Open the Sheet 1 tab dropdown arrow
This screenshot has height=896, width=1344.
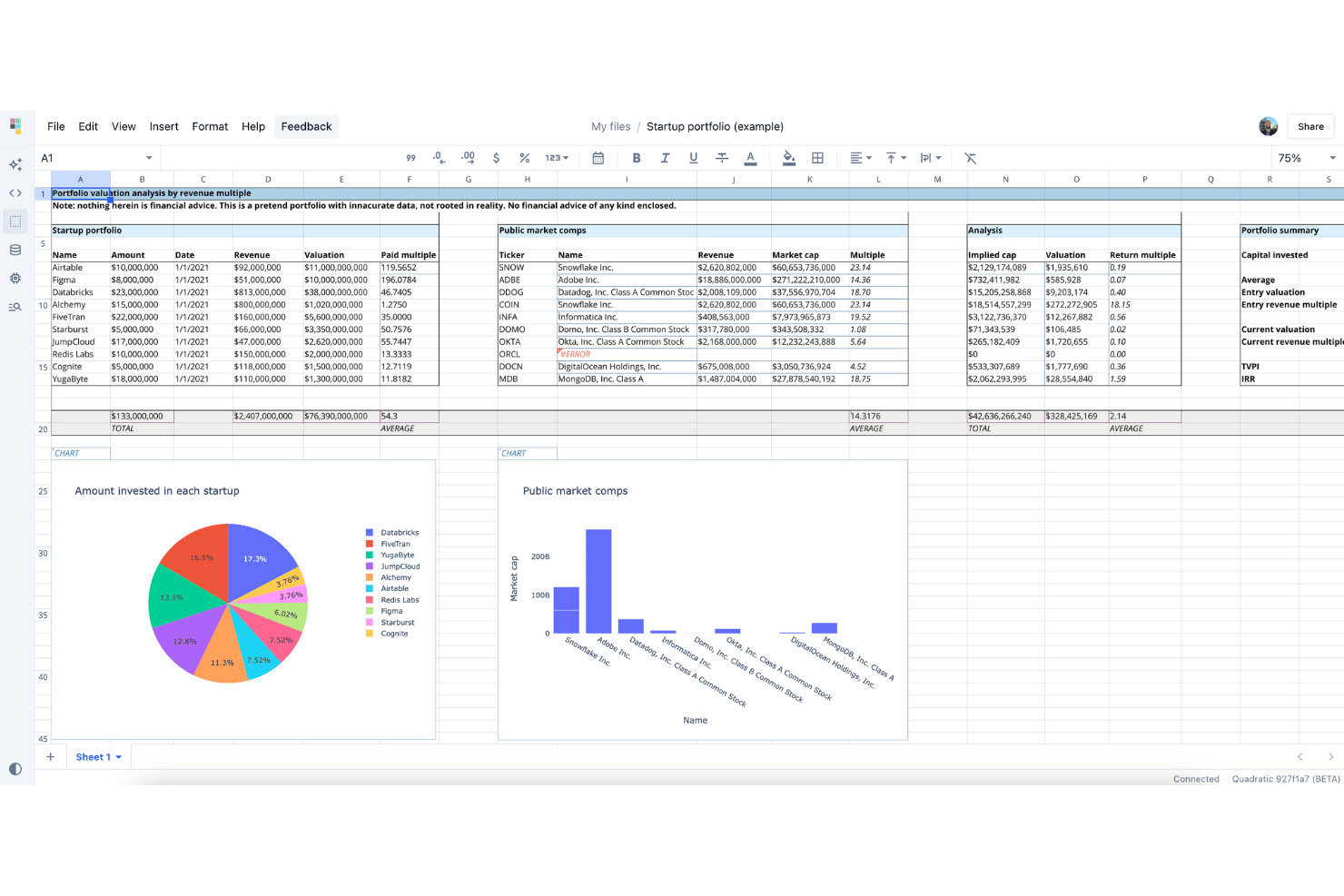point(119,757)
